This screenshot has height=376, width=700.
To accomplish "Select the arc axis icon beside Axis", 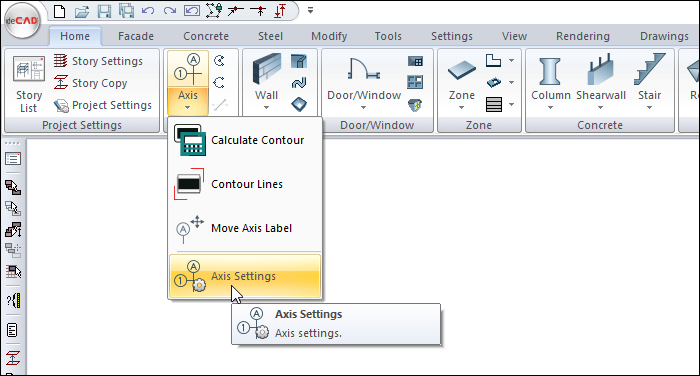I will click(x=219, y=83).
